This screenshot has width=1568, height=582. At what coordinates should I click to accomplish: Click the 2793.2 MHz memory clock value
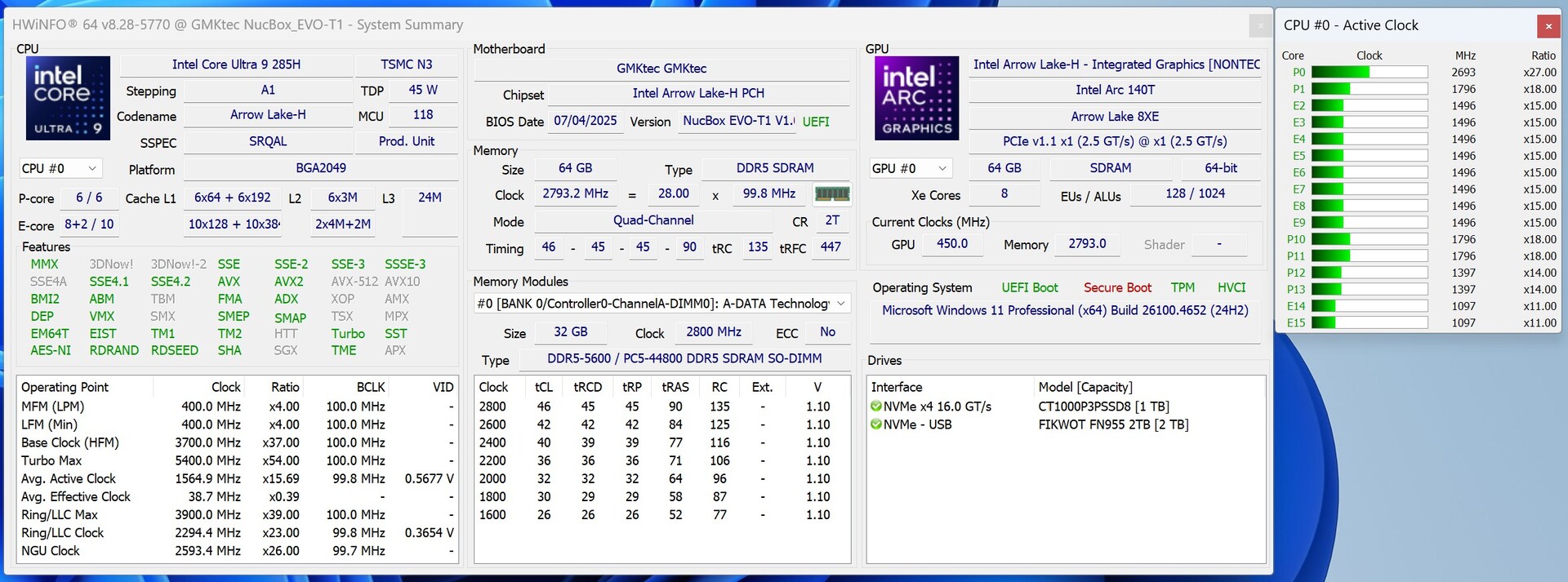[x=575, y=193]
